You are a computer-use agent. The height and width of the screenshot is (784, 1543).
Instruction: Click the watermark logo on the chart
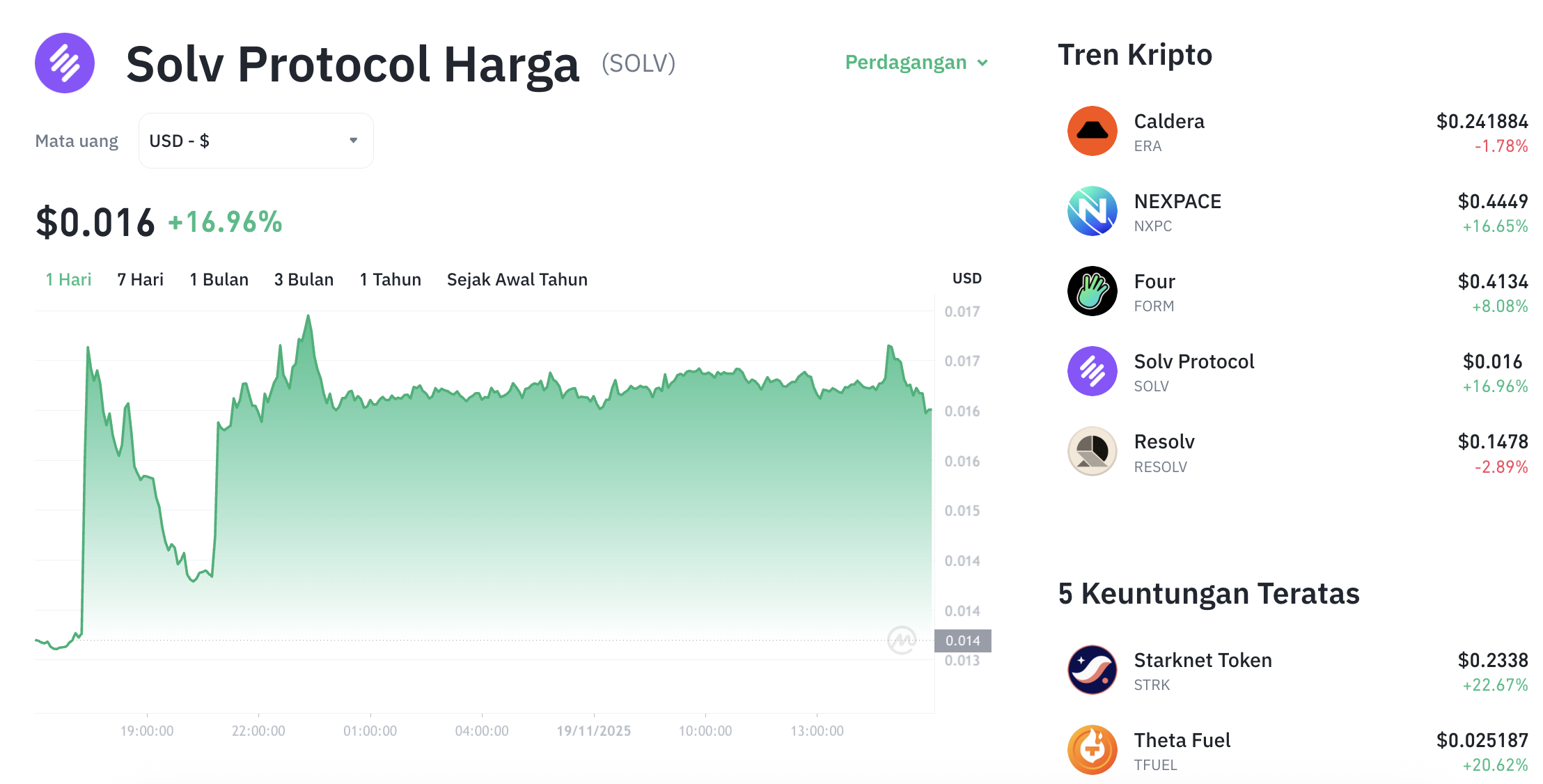[903, 641]
